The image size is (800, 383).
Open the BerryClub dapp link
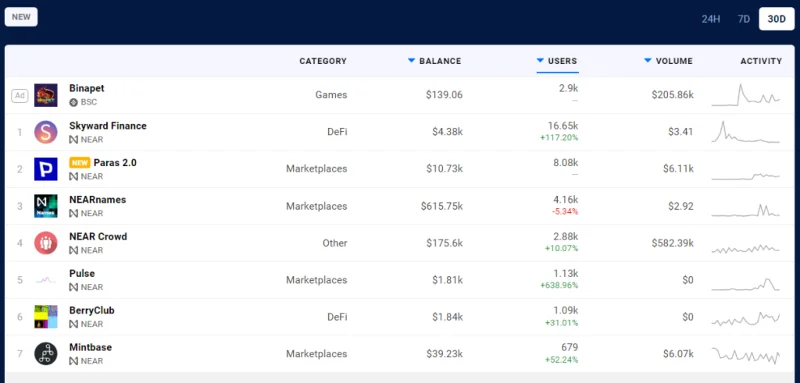click(92, 310)
